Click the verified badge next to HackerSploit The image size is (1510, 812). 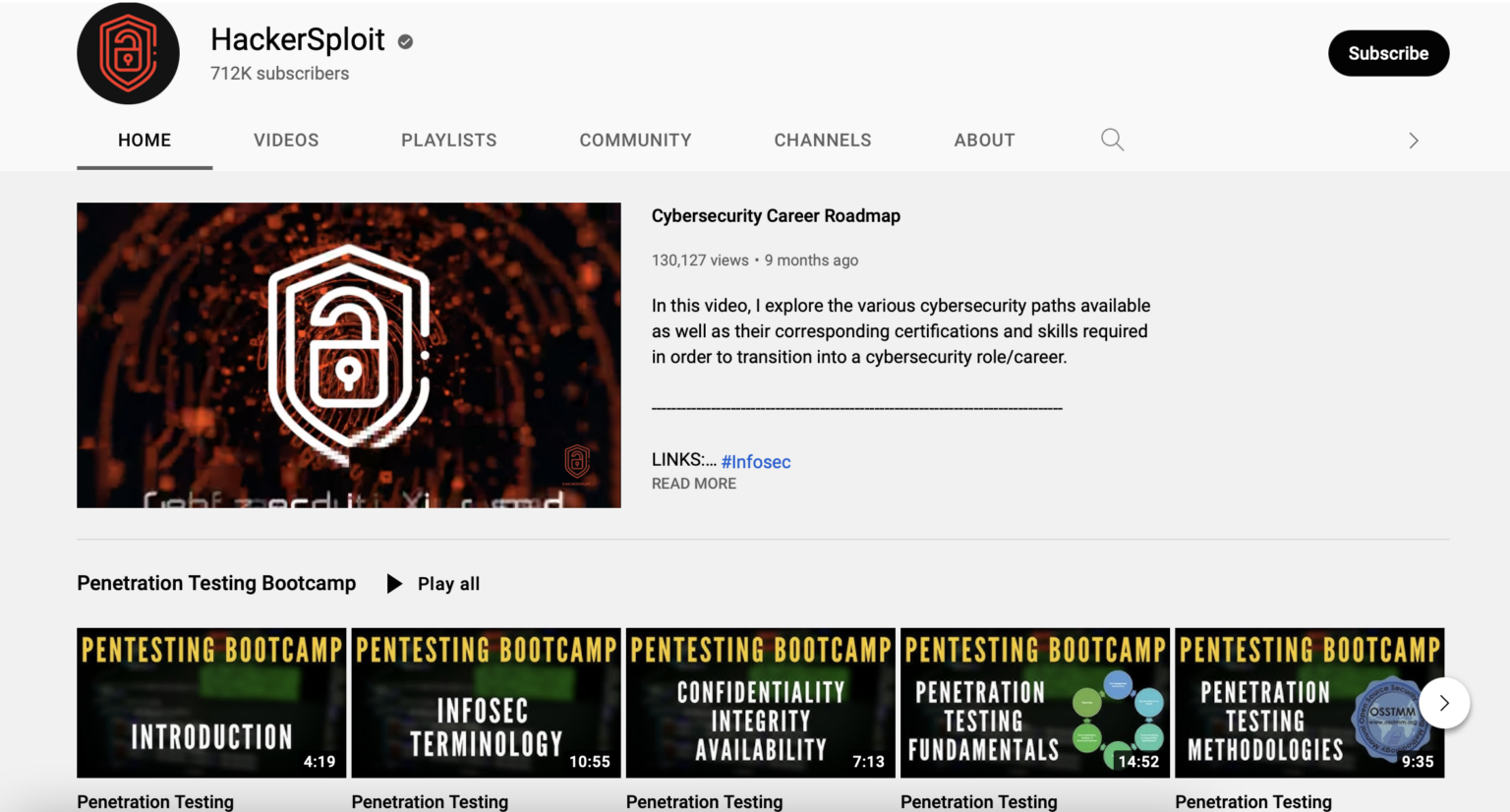tap(404, 42)
